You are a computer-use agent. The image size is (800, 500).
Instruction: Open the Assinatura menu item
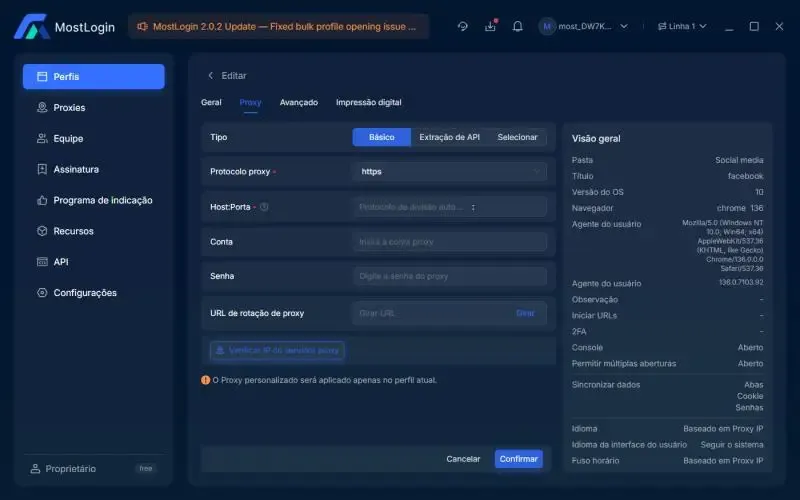coord(94,169)
